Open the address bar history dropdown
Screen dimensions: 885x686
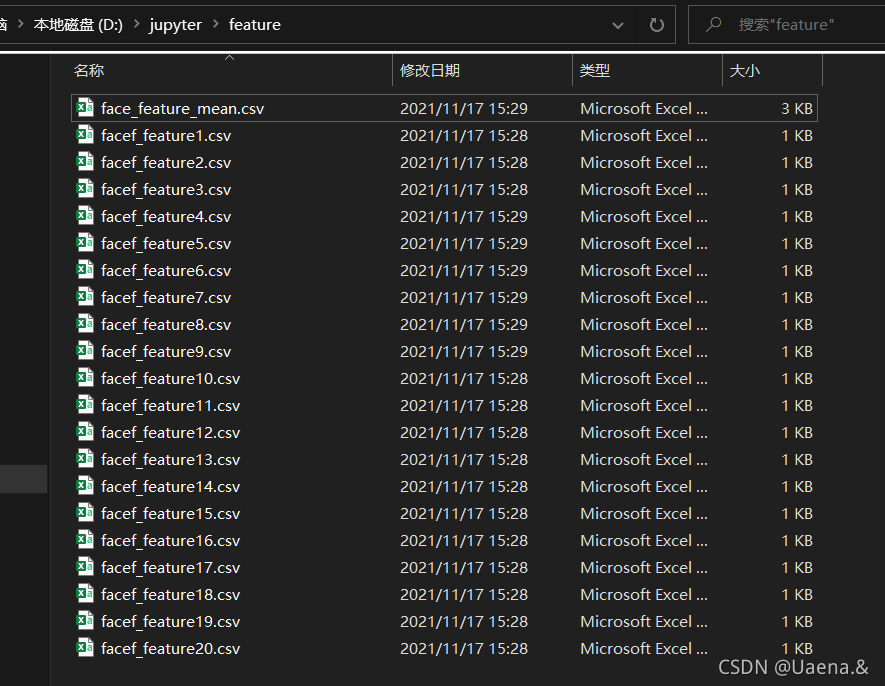618,25
